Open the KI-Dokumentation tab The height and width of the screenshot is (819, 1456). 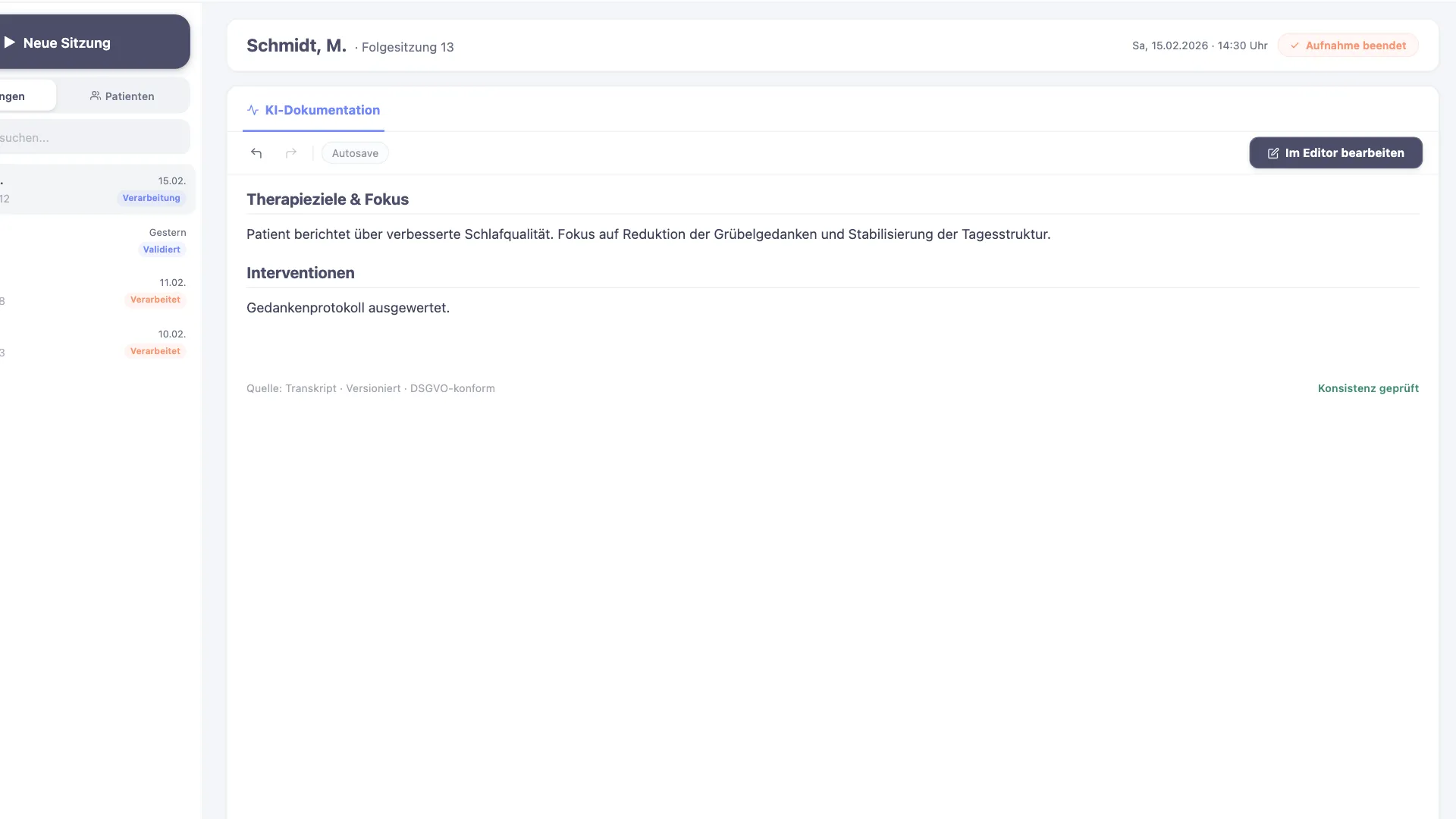pos(313,110)
